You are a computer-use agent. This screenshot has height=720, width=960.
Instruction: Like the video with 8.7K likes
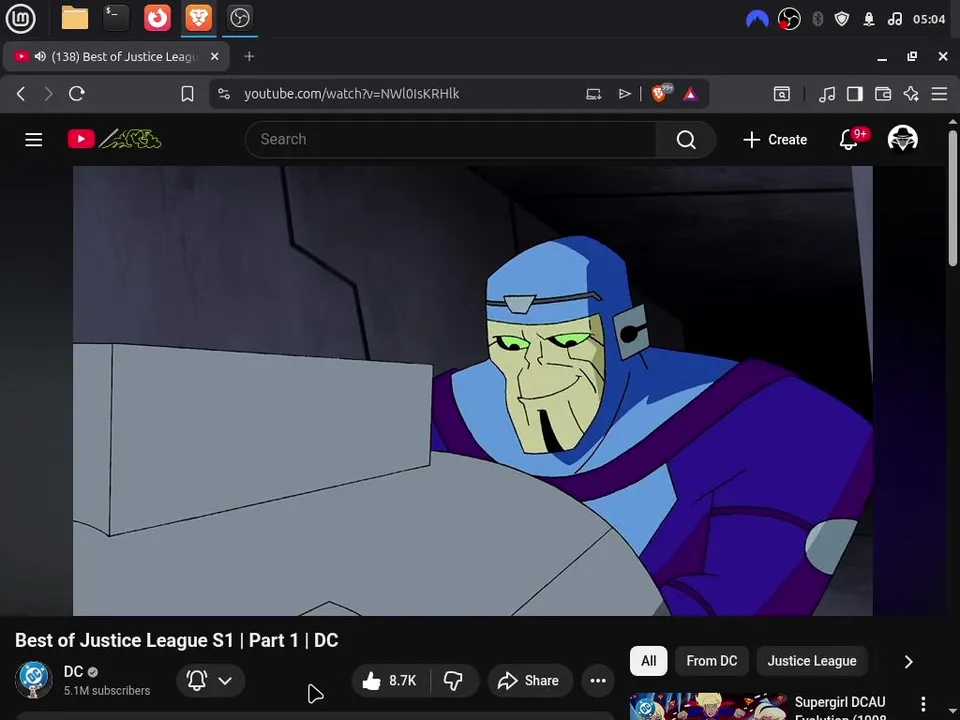click(390, 680)
